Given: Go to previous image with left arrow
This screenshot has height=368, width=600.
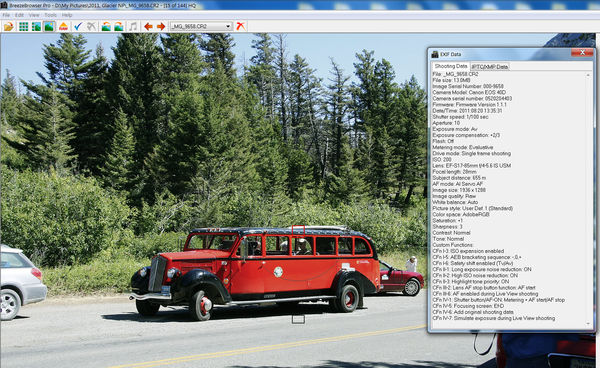Looking at the screenshot, I should tap(148, 26).
